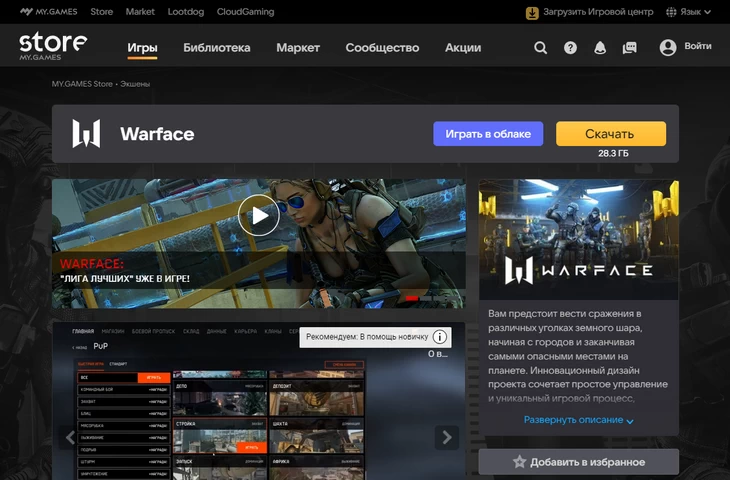Follow MY.GAMES Store breadcrumb
Viewport: 730px width, 480px height.
pos(82,84)
